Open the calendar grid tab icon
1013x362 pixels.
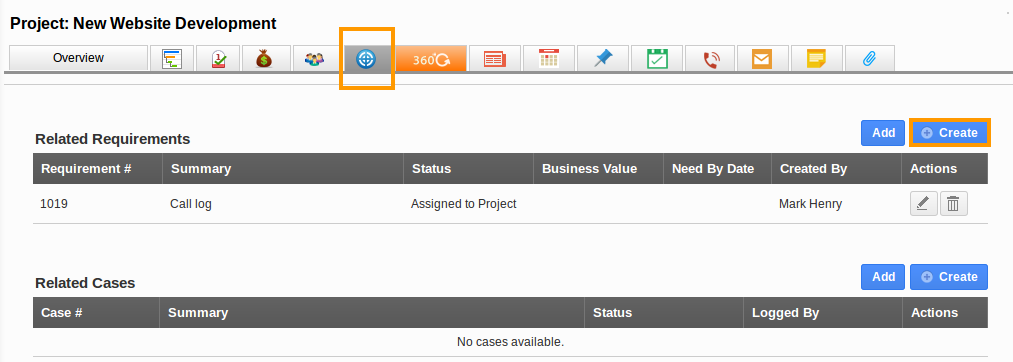[548, 59]
